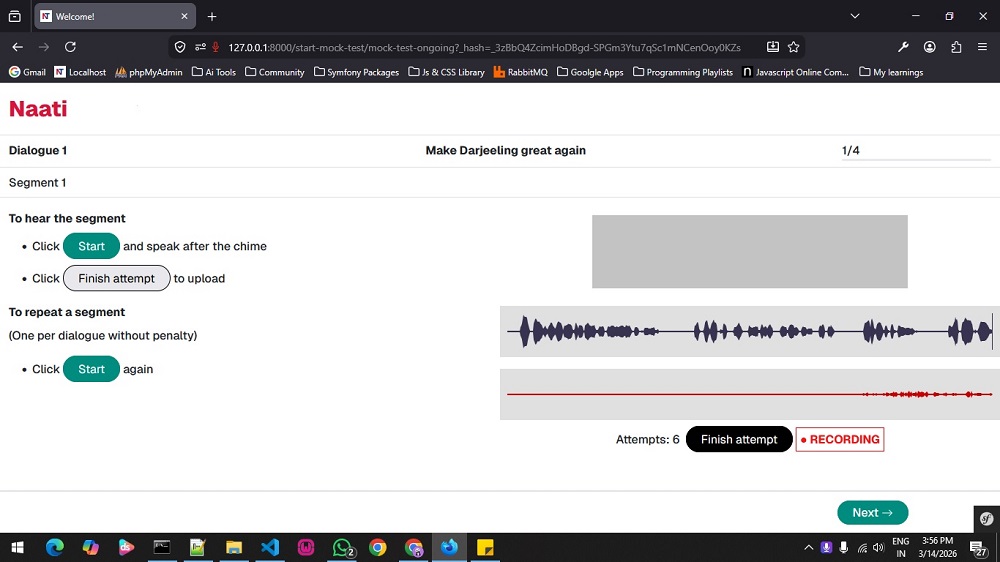Image resolution: width=1000 pixels, height=562 pixels.
Task: Open the Gmail bookmark
Action: pos(27,72)
